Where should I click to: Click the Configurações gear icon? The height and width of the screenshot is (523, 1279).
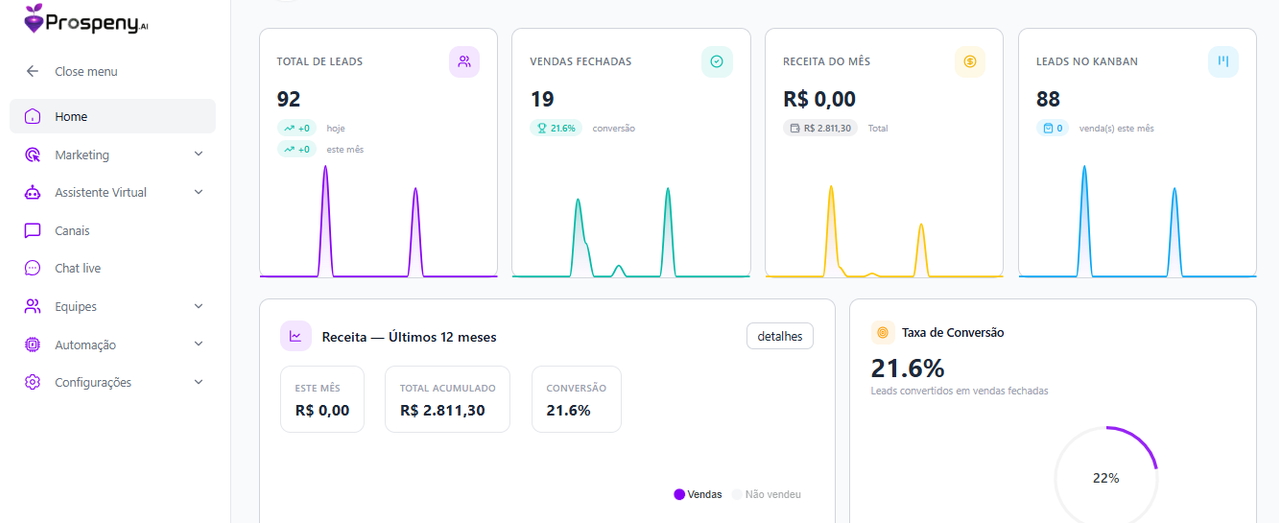pyautogui.click(x=33, y=382)
